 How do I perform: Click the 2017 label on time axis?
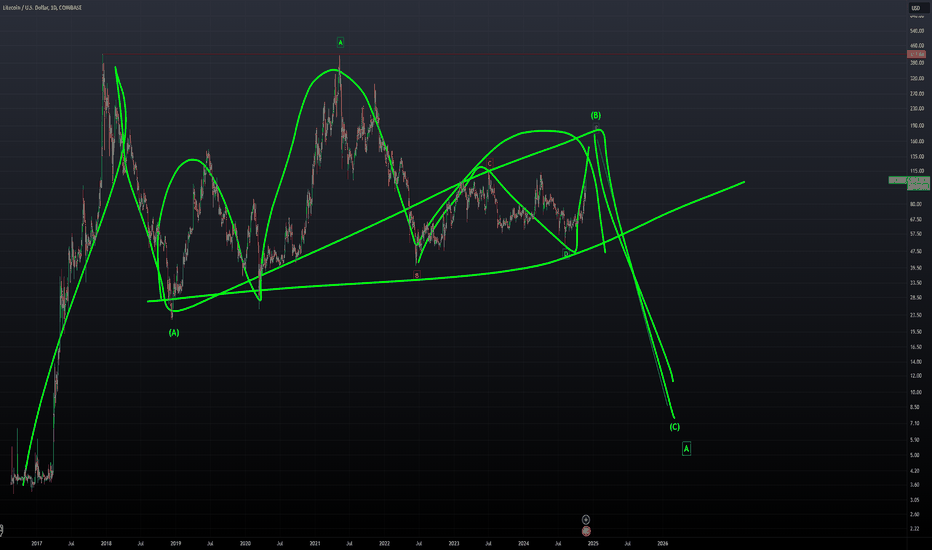(x=37, y=543)
